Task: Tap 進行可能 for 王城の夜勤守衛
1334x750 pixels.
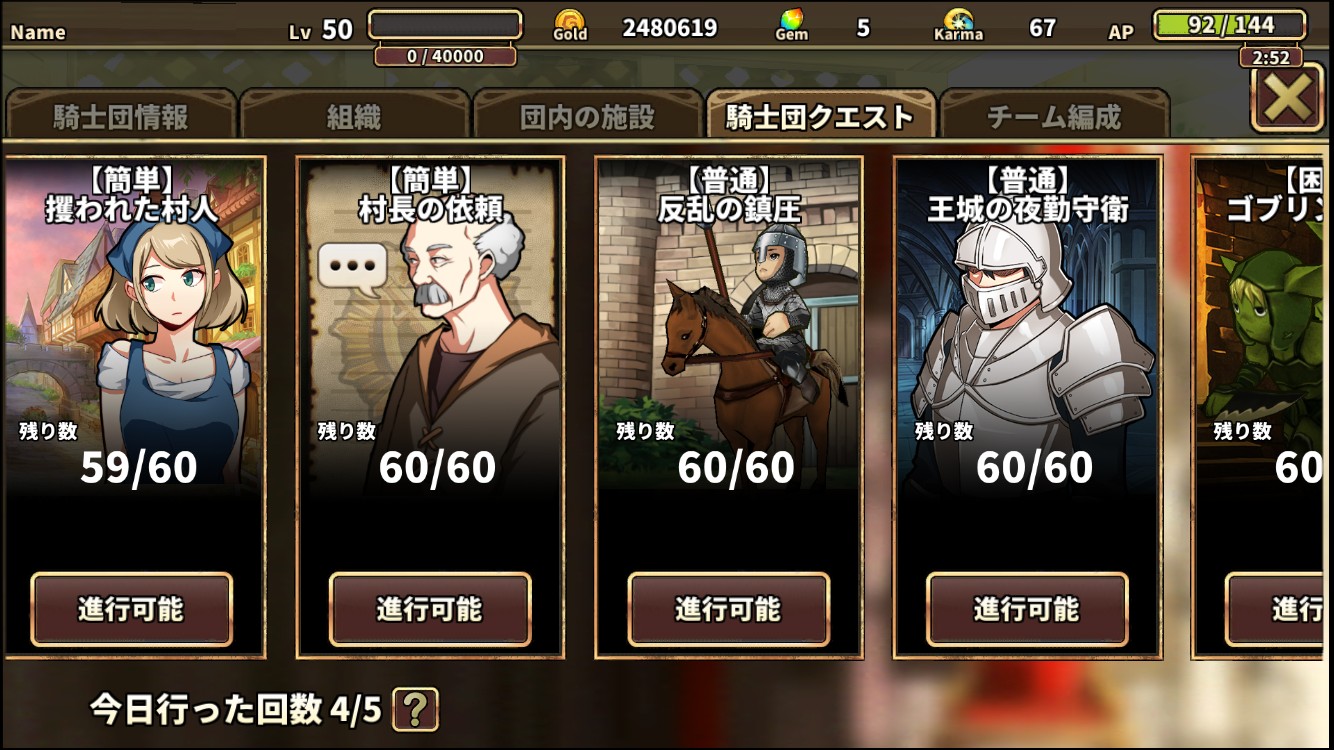Action: tap(1027, 609)
